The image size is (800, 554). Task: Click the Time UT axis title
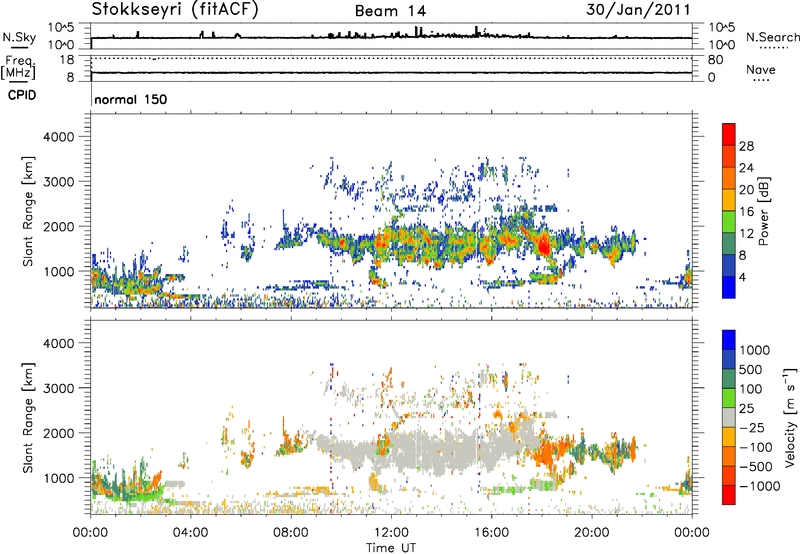point(391,548)
